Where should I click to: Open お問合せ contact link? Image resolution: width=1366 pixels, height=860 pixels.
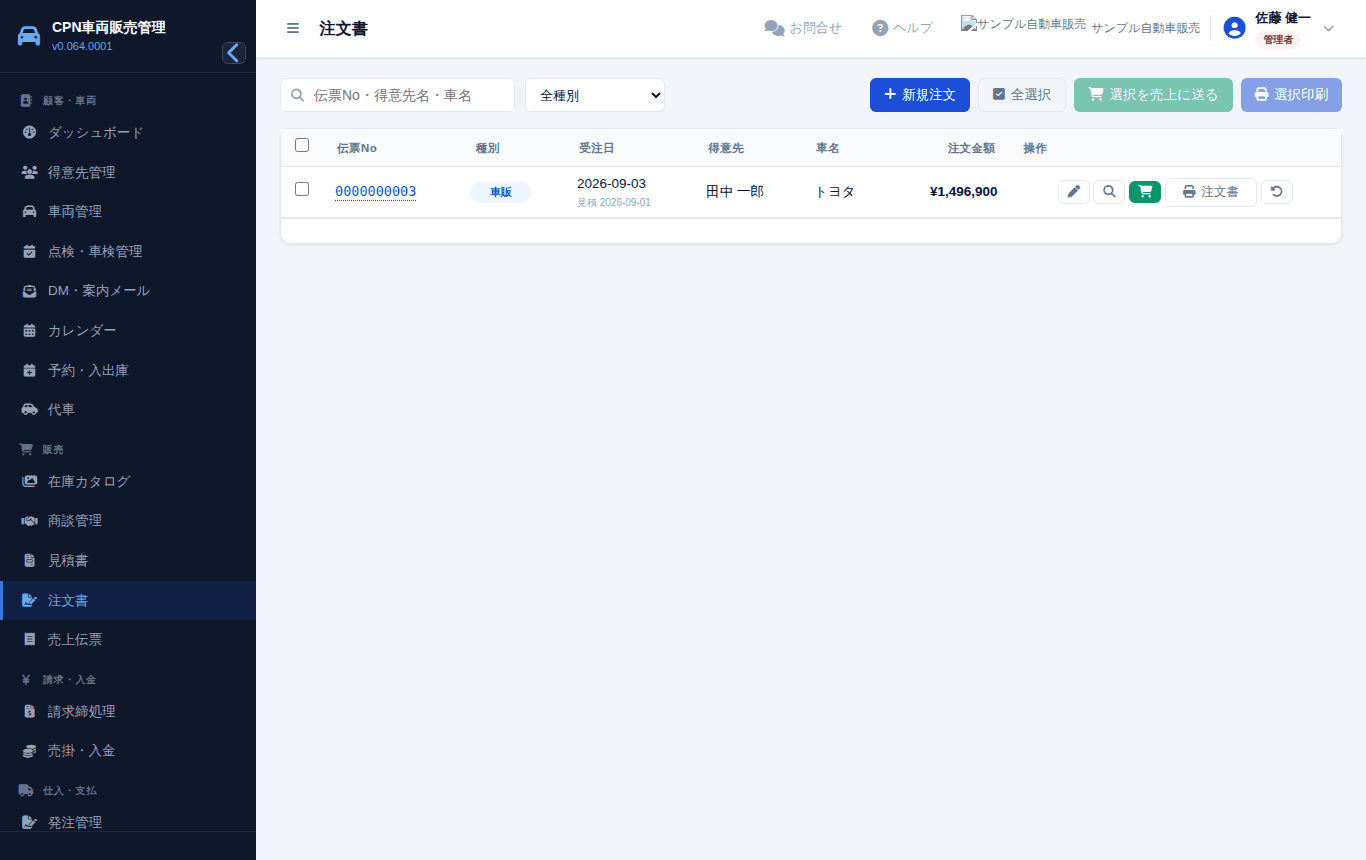click(x=803, y=28)
